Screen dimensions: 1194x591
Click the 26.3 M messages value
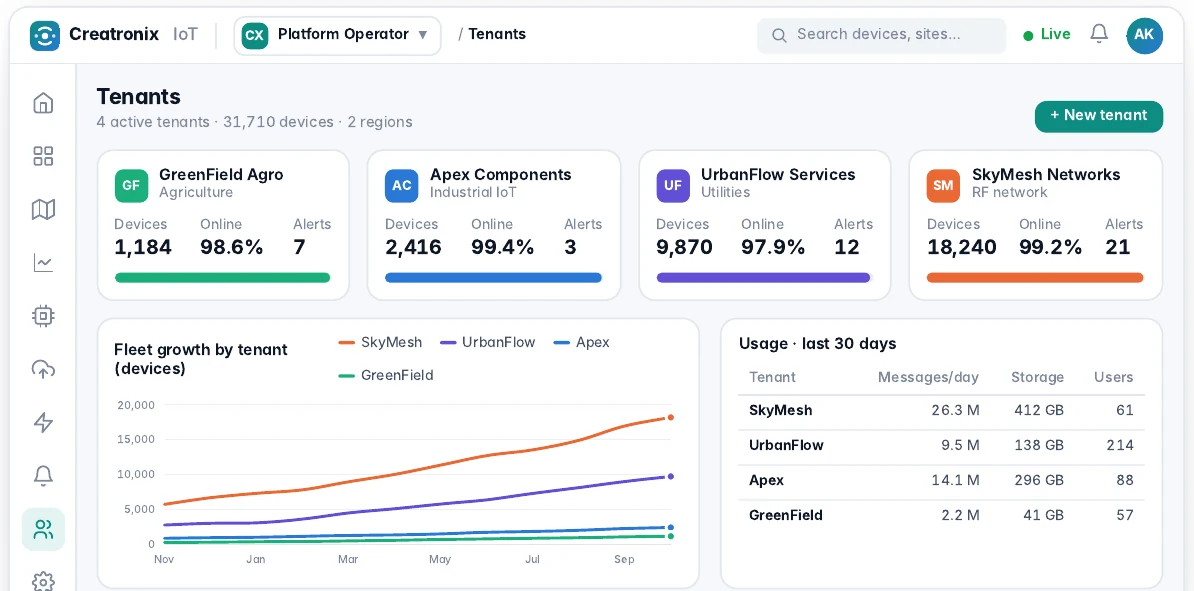click(955, 411)
